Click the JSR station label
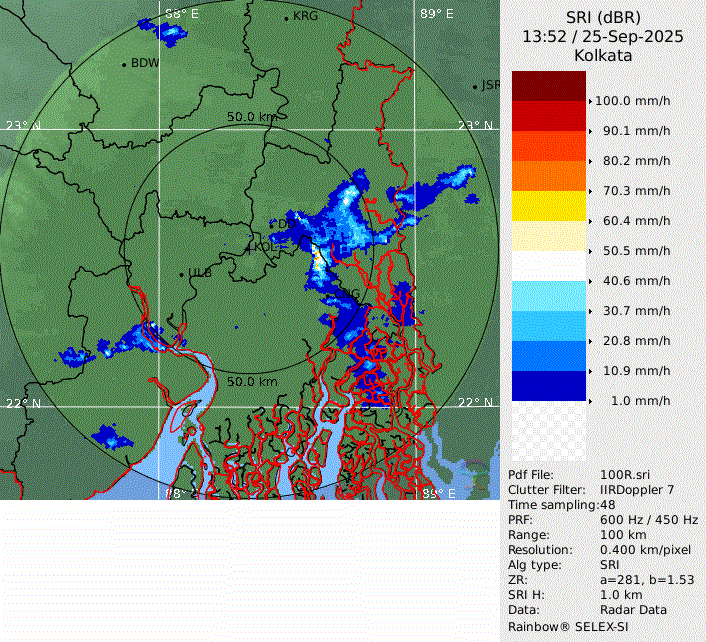The image size is (706, 642). 489,85
